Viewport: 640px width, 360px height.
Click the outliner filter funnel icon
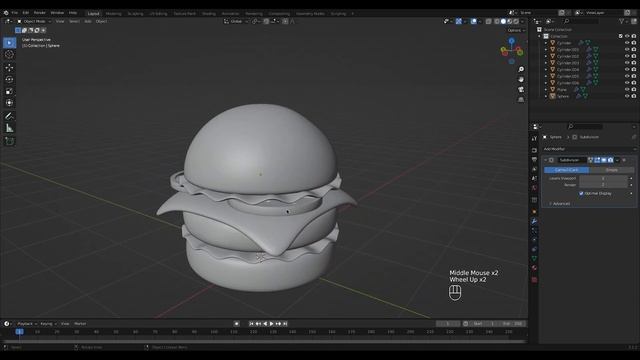pos(622,21)
